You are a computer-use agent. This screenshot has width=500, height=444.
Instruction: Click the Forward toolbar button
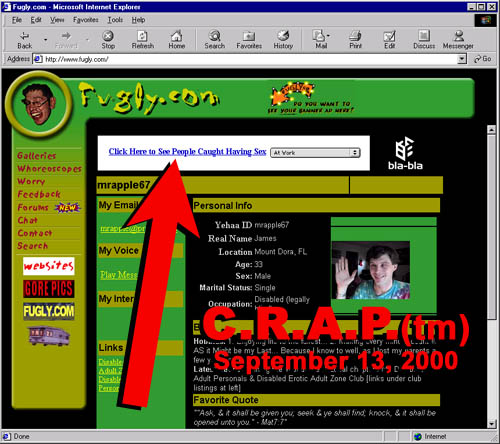(66, 40)
